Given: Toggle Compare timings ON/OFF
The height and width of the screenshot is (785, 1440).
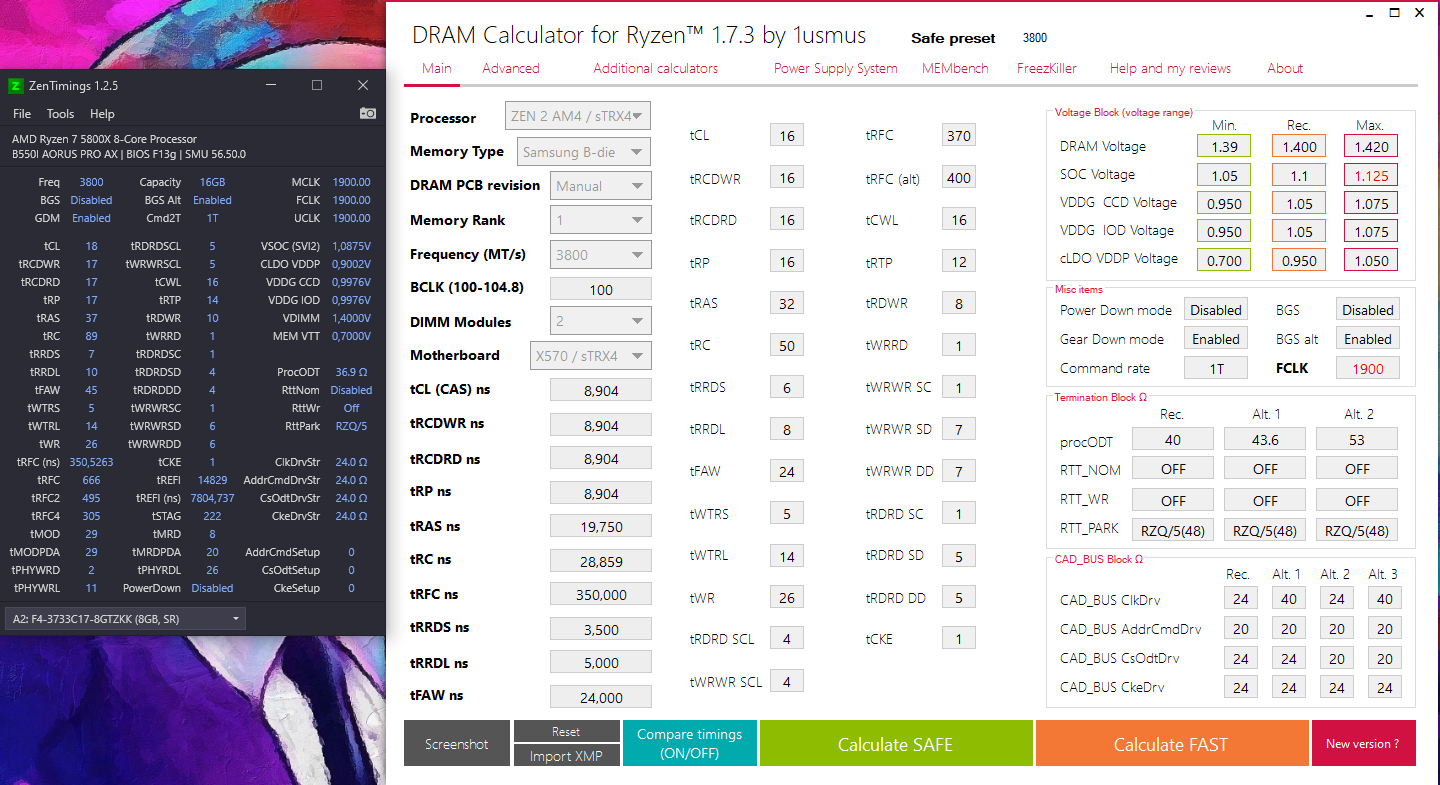Looking at the screenshot, I should coord(689,743).
